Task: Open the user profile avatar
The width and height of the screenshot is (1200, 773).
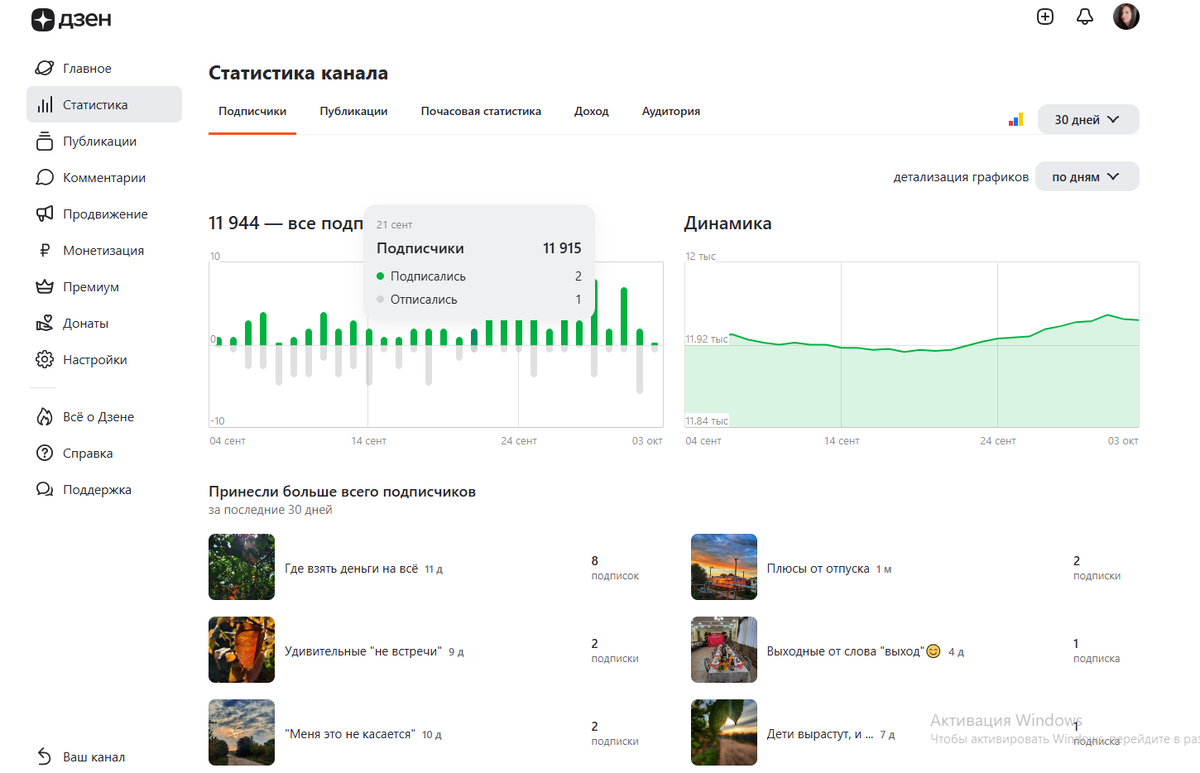Action: click(x=1126, y=16)
